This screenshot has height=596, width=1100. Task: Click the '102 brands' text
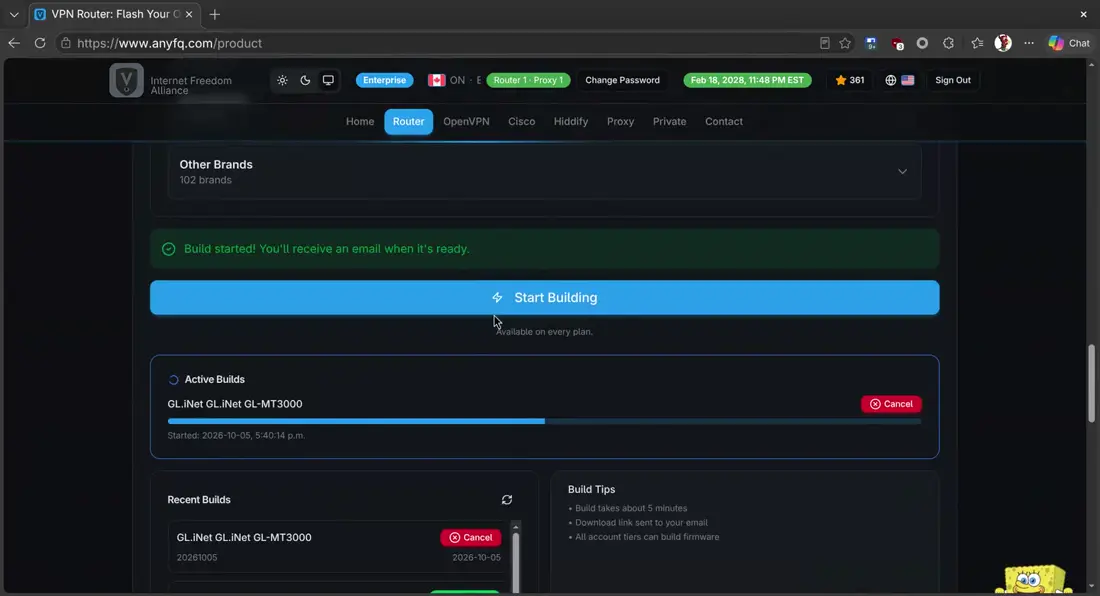coord(206,180)
